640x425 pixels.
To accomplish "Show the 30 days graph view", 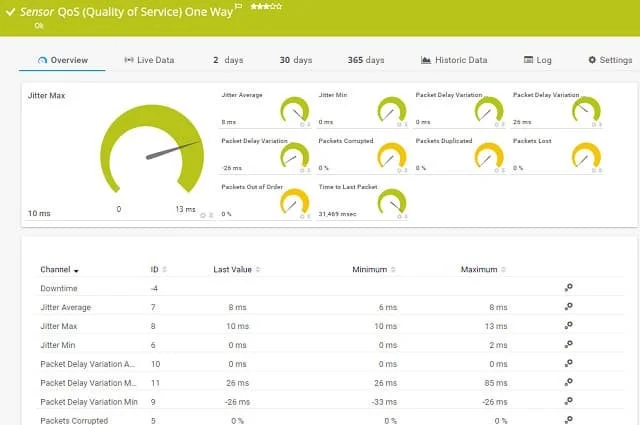I will click(296, 60).
